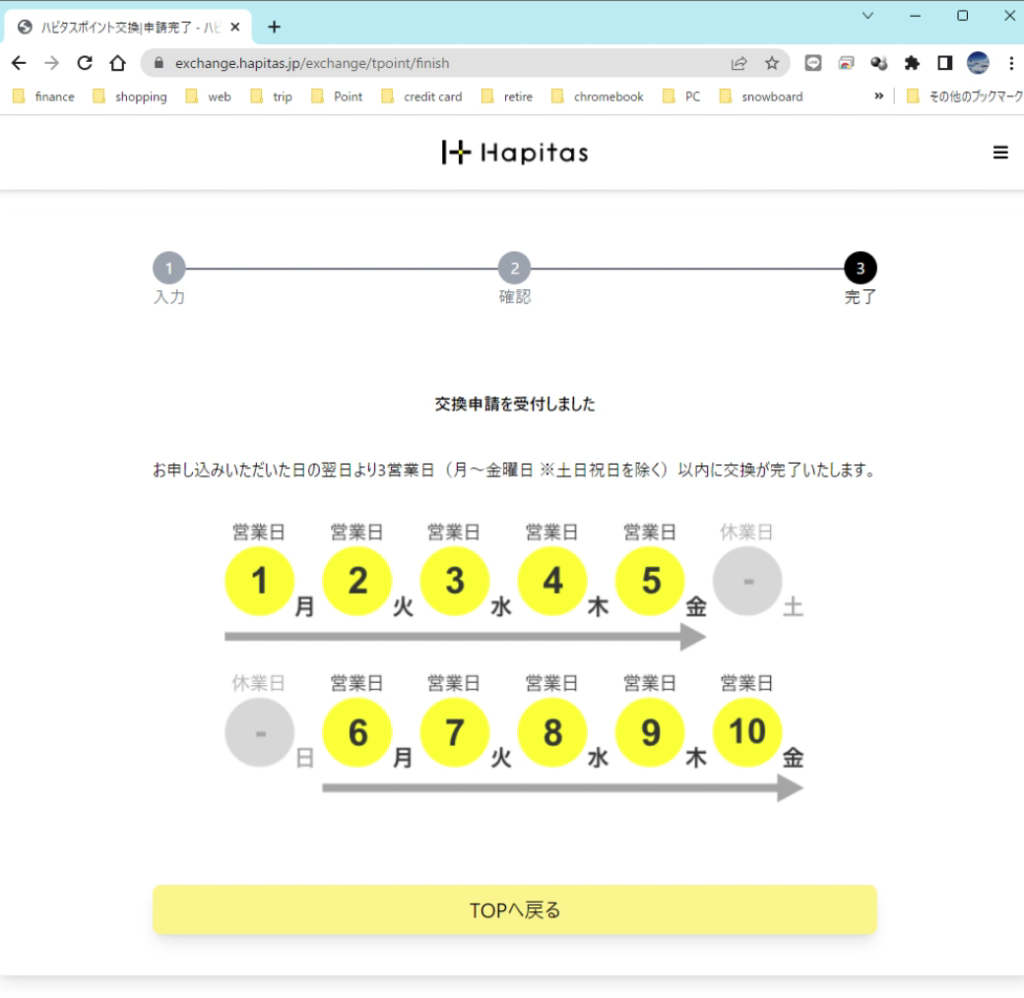1024x998 pixels.
Task: Open Chrome three-dot menu
Action: click(x=1011, y=63)
